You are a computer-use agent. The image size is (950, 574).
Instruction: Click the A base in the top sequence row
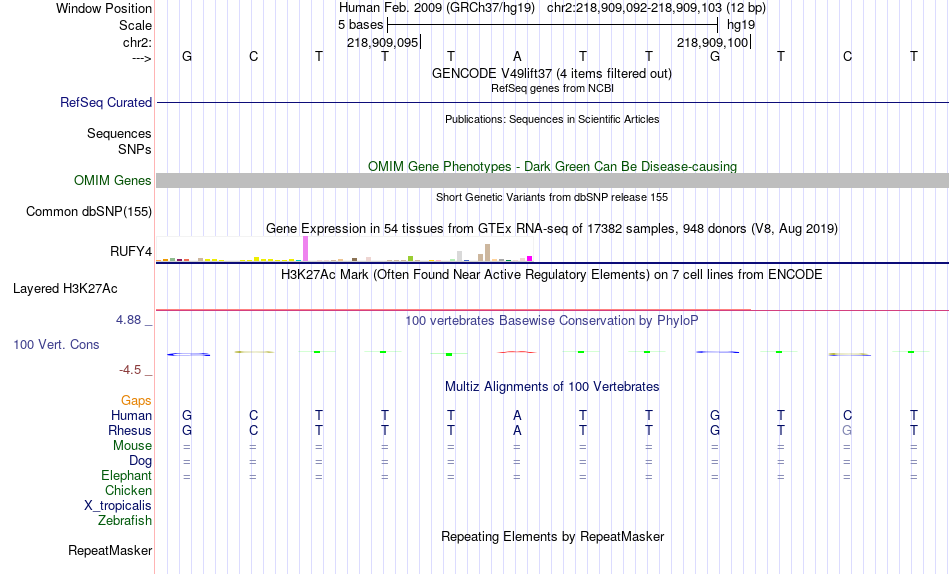point(517,56)
